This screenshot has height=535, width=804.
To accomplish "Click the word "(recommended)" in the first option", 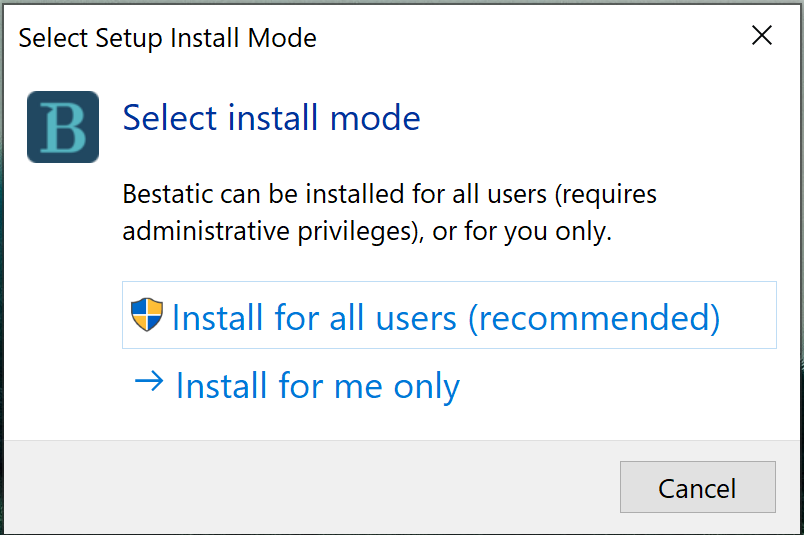I will coord(594,317).
